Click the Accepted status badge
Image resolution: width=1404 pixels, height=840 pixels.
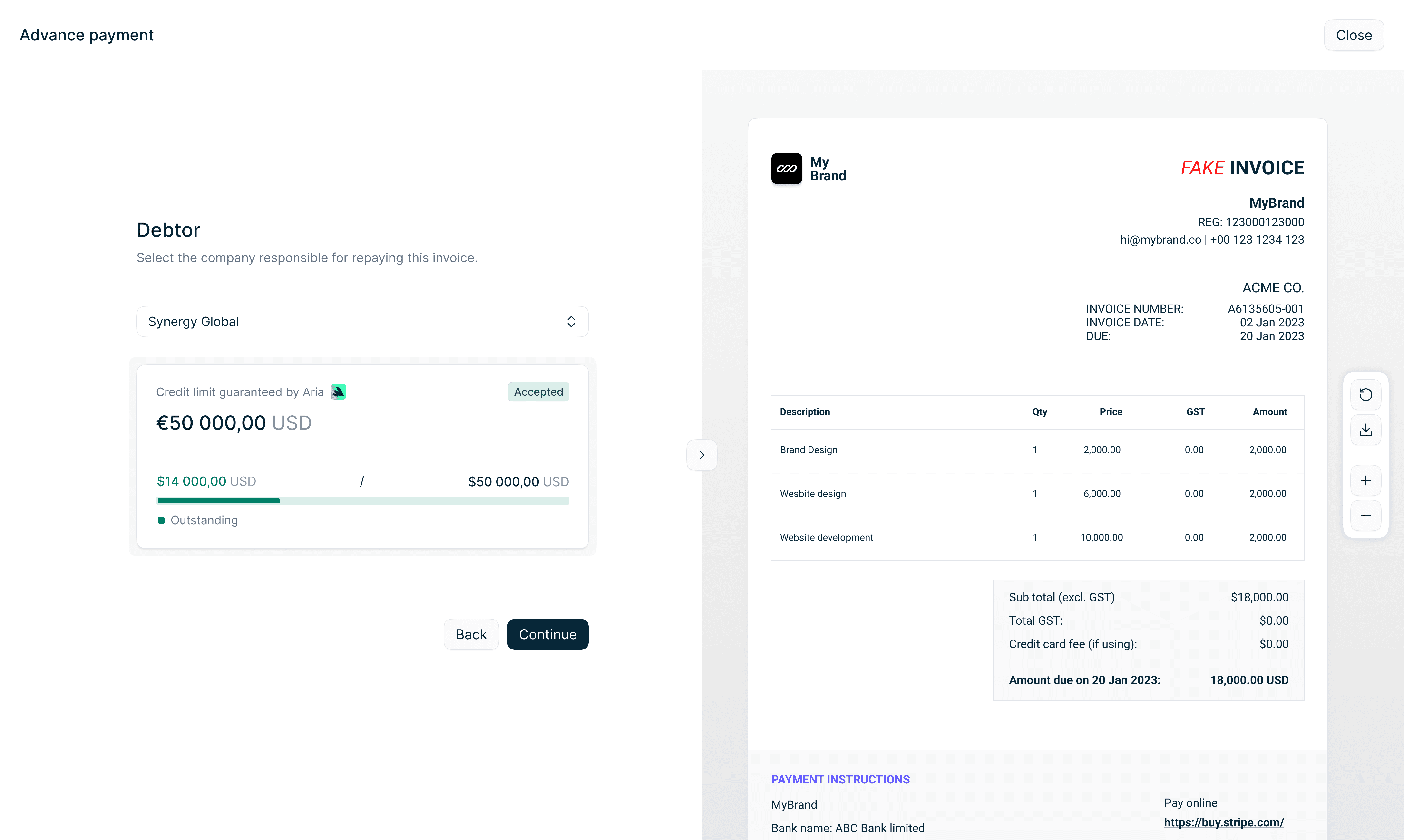point(538,392)
